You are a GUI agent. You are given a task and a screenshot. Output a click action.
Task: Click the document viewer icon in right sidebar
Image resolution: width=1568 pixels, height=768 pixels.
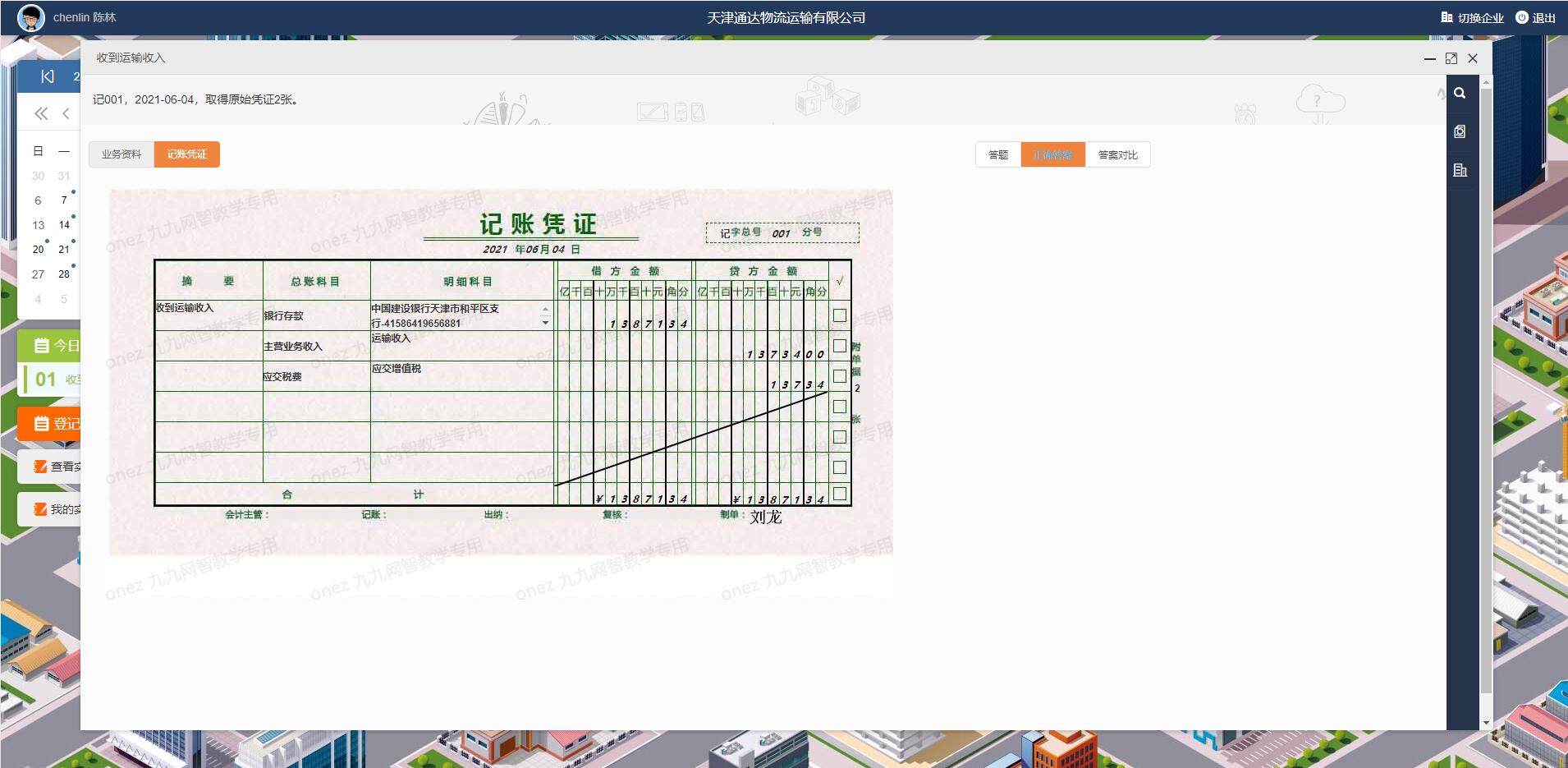[1460, 131]
